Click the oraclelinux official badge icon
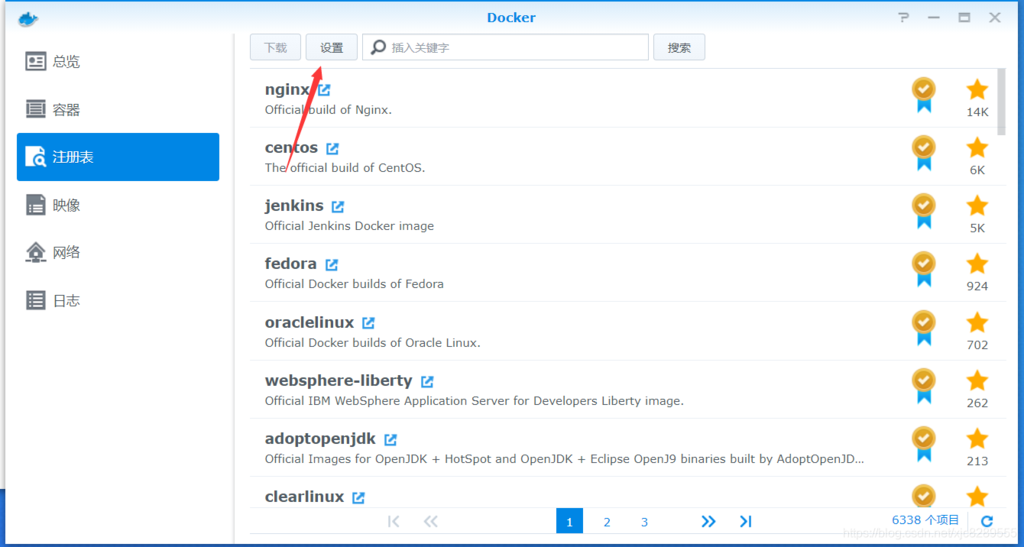The image size is (1024, 547). [923, 328]
